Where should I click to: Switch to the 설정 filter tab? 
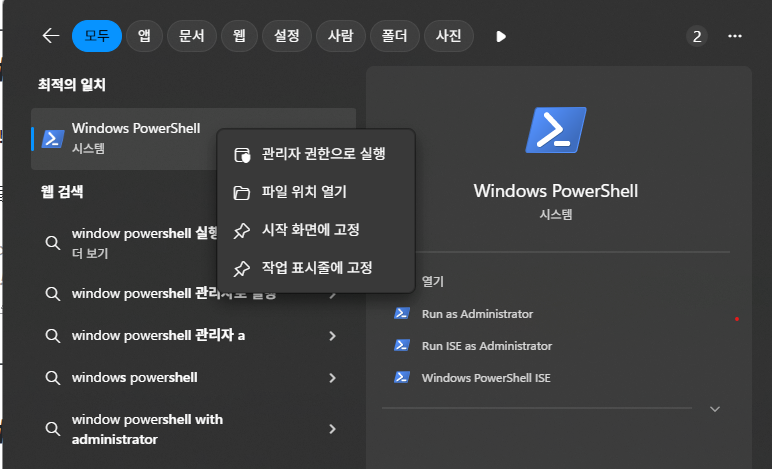pos(287,36)
